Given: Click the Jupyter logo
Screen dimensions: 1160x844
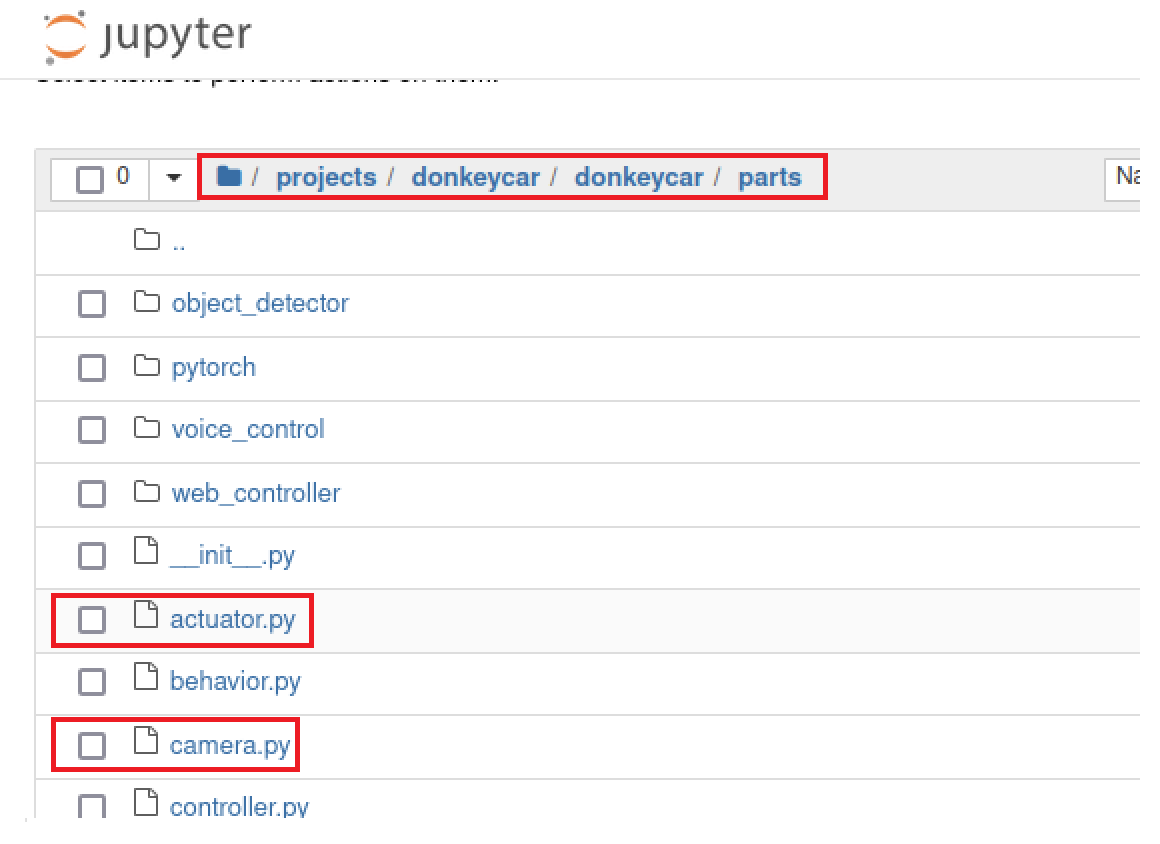Looking at the screenshot, I should [147, 38].
